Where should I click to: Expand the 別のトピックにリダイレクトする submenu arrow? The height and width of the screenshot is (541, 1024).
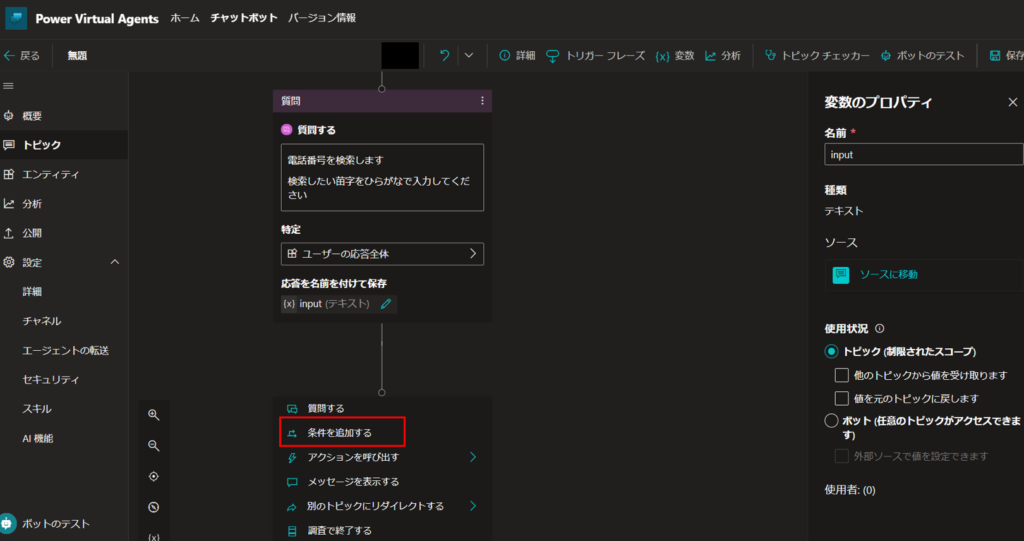473,506
